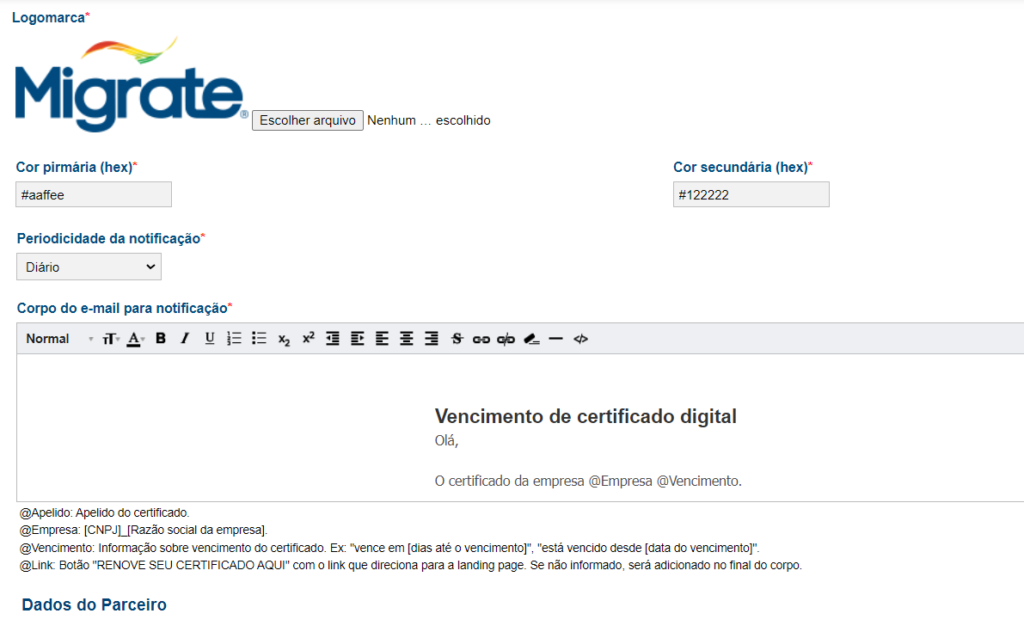The image size is (1024, 638).
Task: Click the Escolher arquivo button
Action: pos(308,120)
